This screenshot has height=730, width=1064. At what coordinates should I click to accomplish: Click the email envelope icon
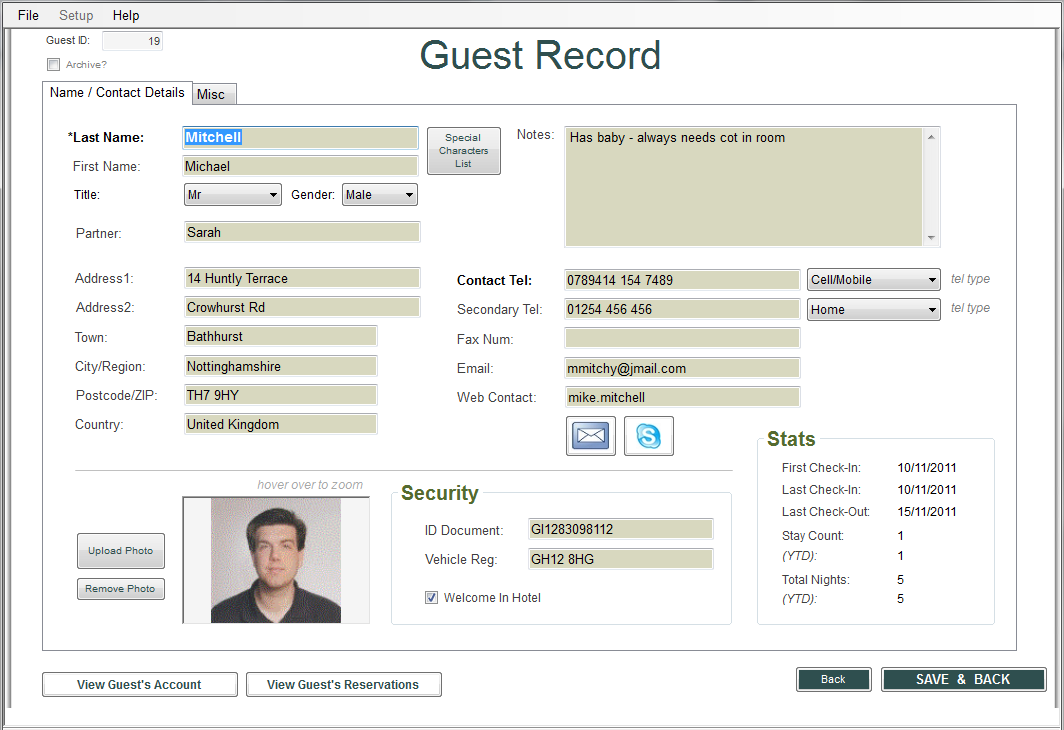(591, 437)
